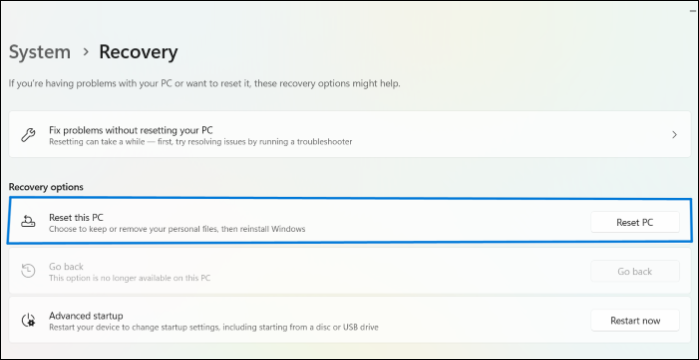The width and height of the screenshot is (699, 360).
Task: Click the reinstall Windows subtitle text
Action: [177, 229]
